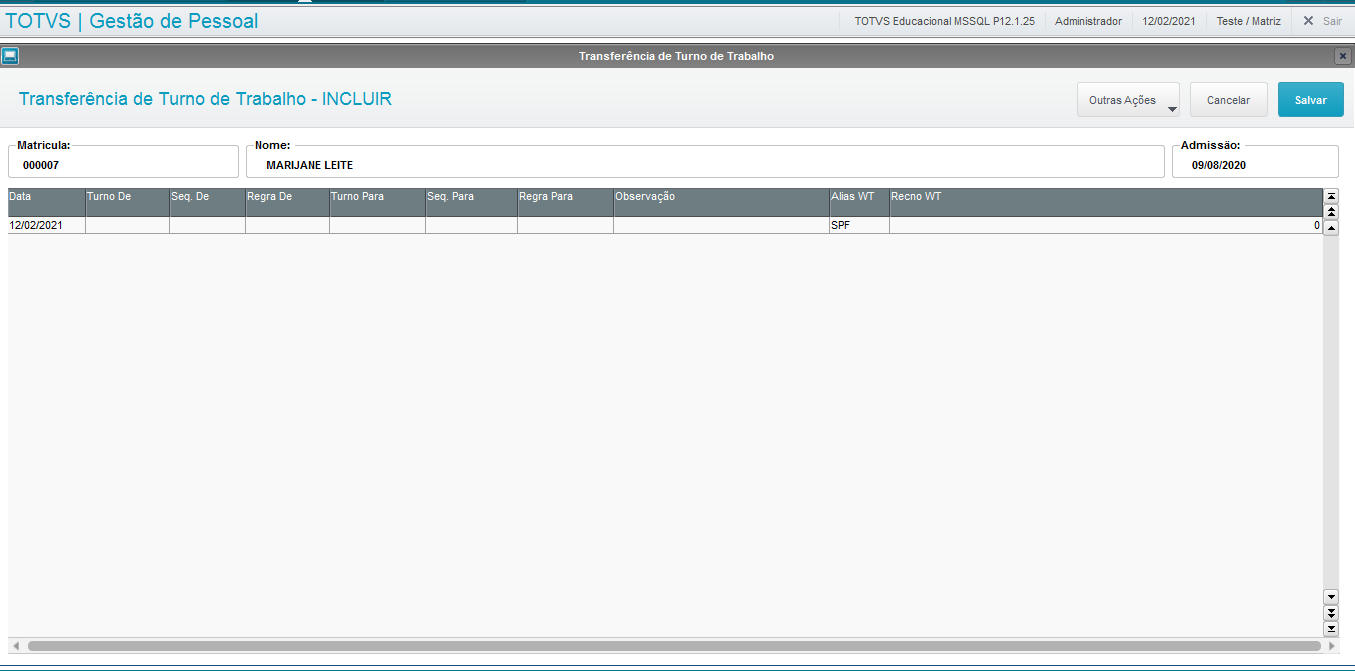The image size is (1355, 671).
Task: Click the grid single up arrow
Action: pyautogui.click(x=1331, y=228)
